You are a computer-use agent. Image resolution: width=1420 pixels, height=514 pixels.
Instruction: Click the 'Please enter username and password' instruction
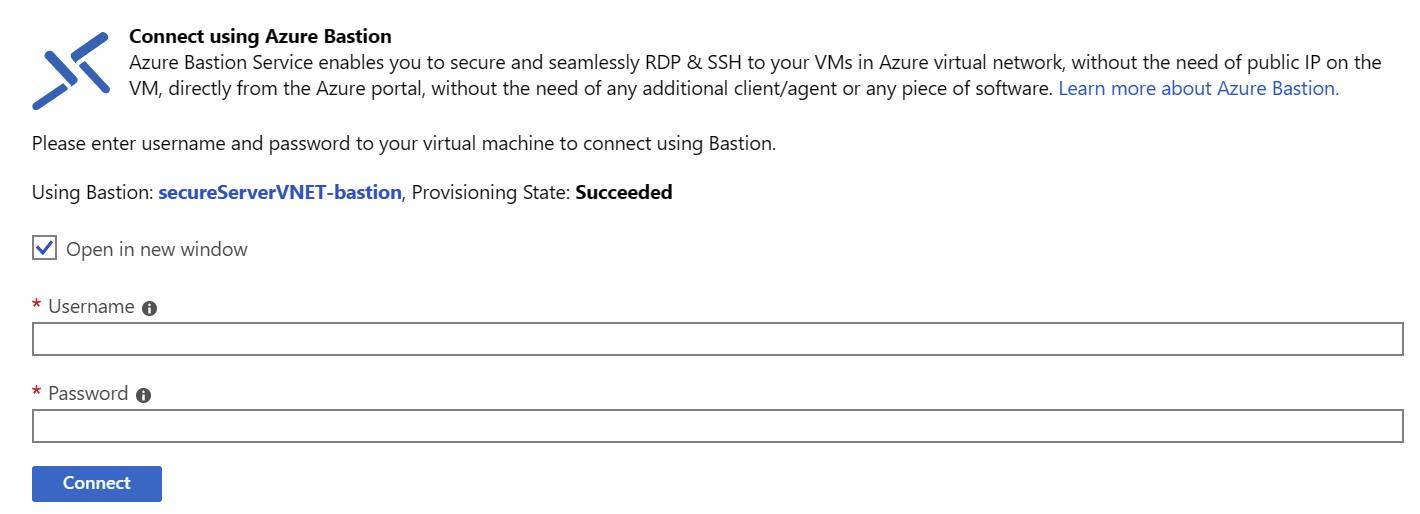pyautogui.click(x=404, y=143)
